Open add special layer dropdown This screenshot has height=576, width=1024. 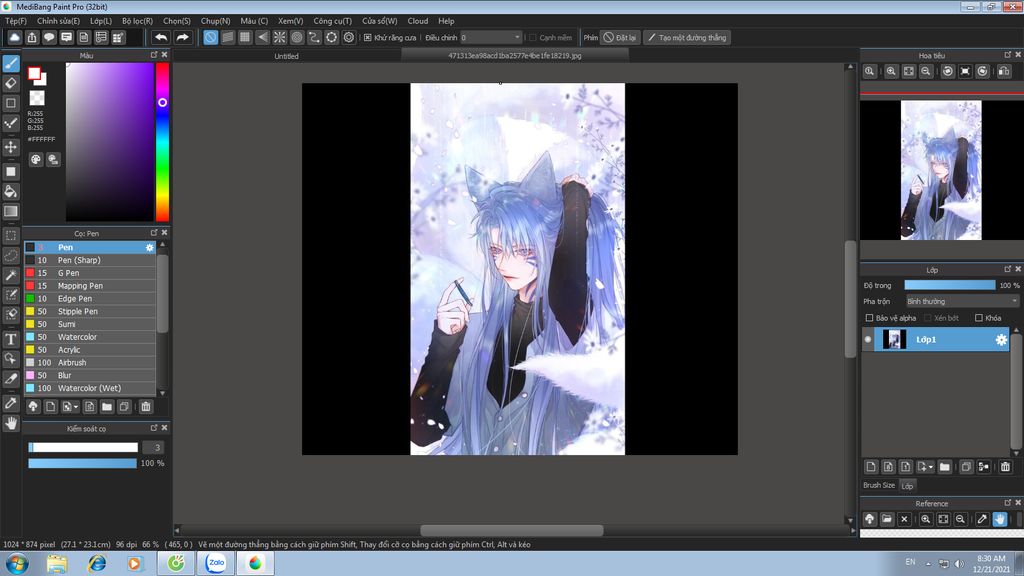(925, 466)
